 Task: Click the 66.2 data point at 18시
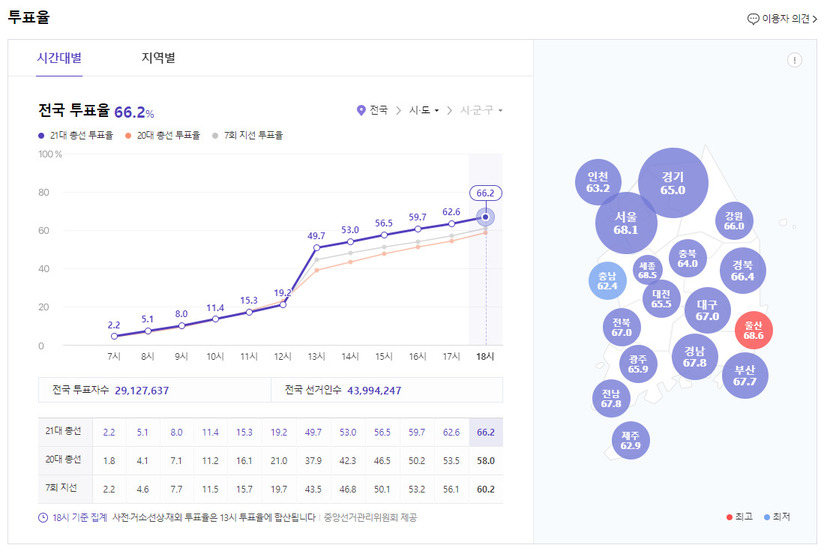486,216
